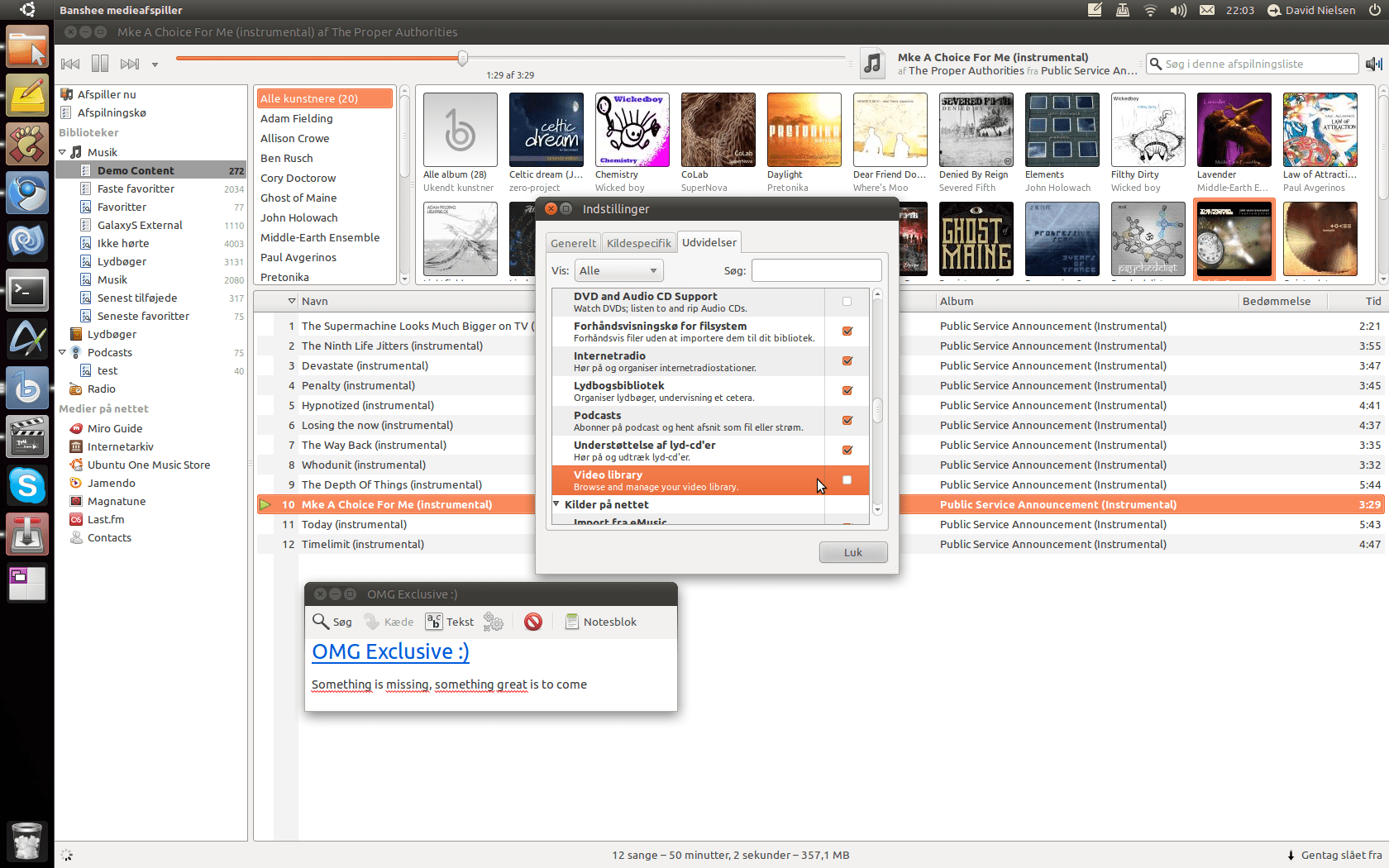Screen dimensions: 1389x868
Task: Collapse the Kilder på nettet group
Action: (x=556, y=504)
